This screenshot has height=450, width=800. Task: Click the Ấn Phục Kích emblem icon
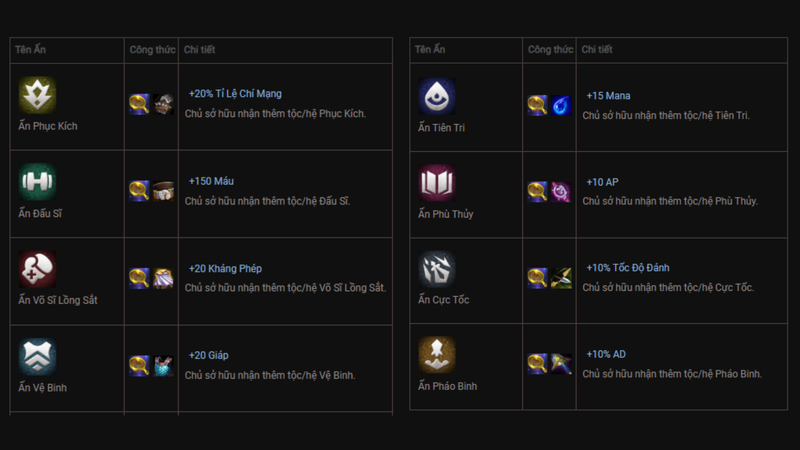tap(38, 94)
